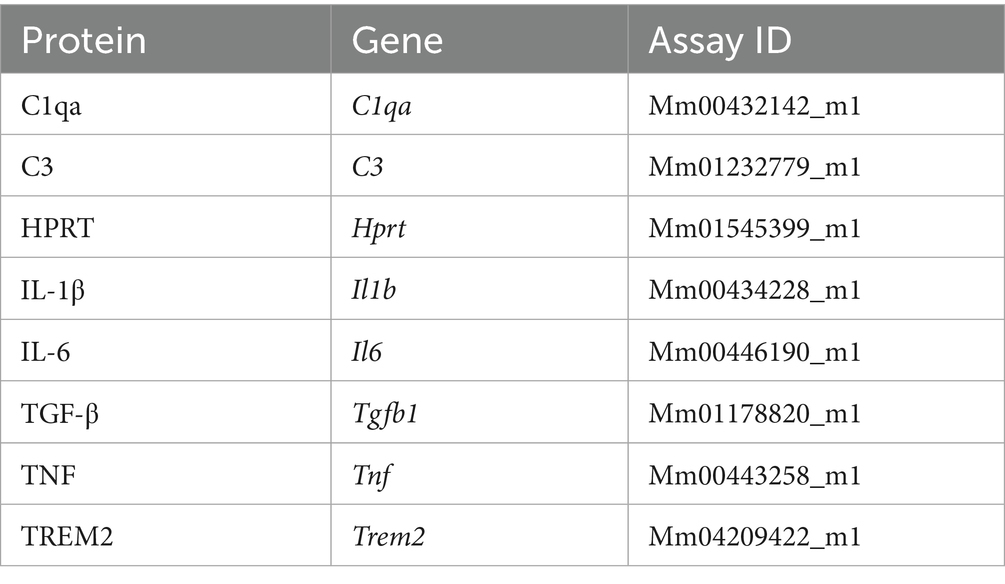Click assay ID Mm01232779_m1
Viewport: 1005px width, 584px height.
pos(754,167)
